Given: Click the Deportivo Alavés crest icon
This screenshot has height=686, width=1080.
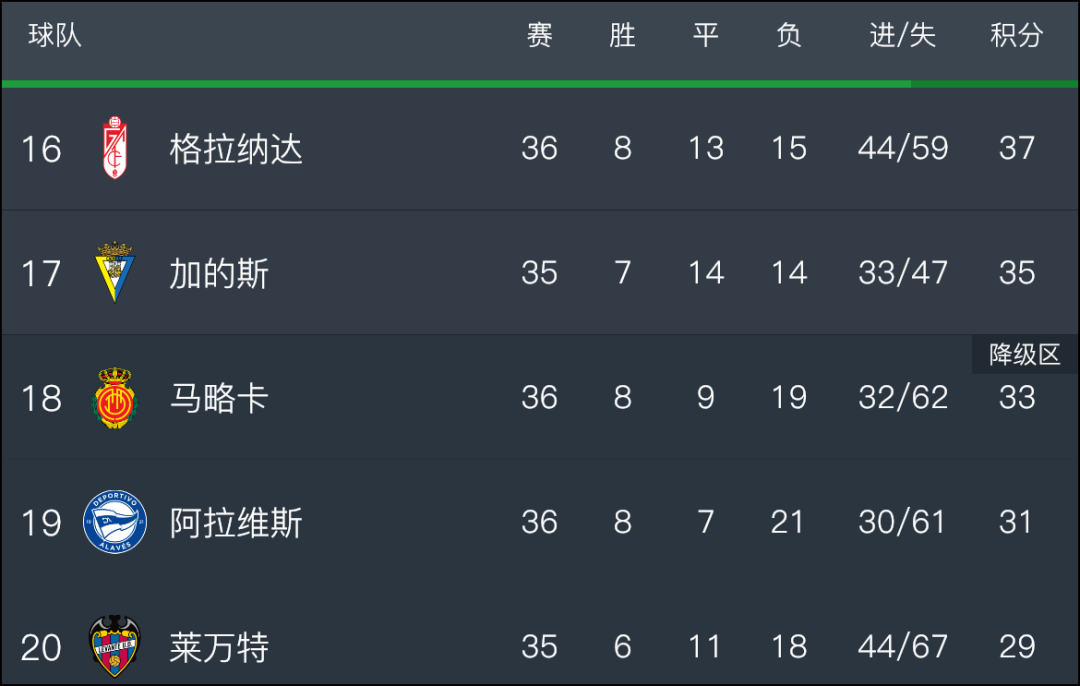Looking at the screenshot, I should pyautogui.click(x=114, y=522).
